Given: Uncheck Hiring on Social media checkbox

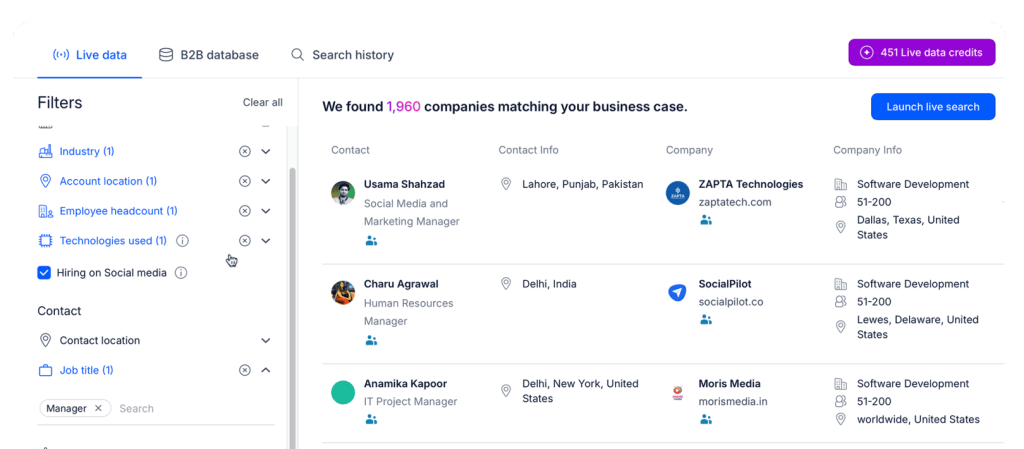Looking at the screenshot, I should [x=44, y=272].
